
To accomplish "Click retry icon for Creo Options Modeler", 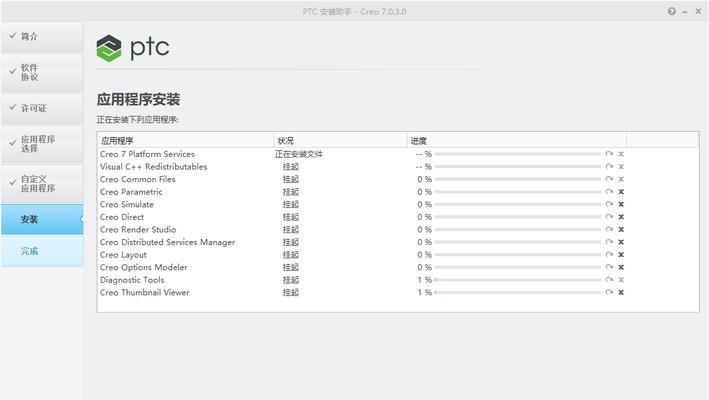I will point(609,268).
